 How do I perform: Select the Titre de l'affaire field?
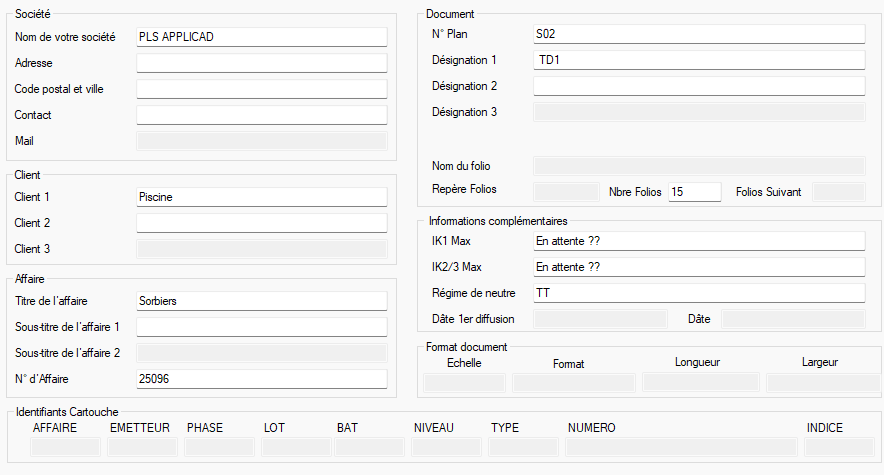261,301
